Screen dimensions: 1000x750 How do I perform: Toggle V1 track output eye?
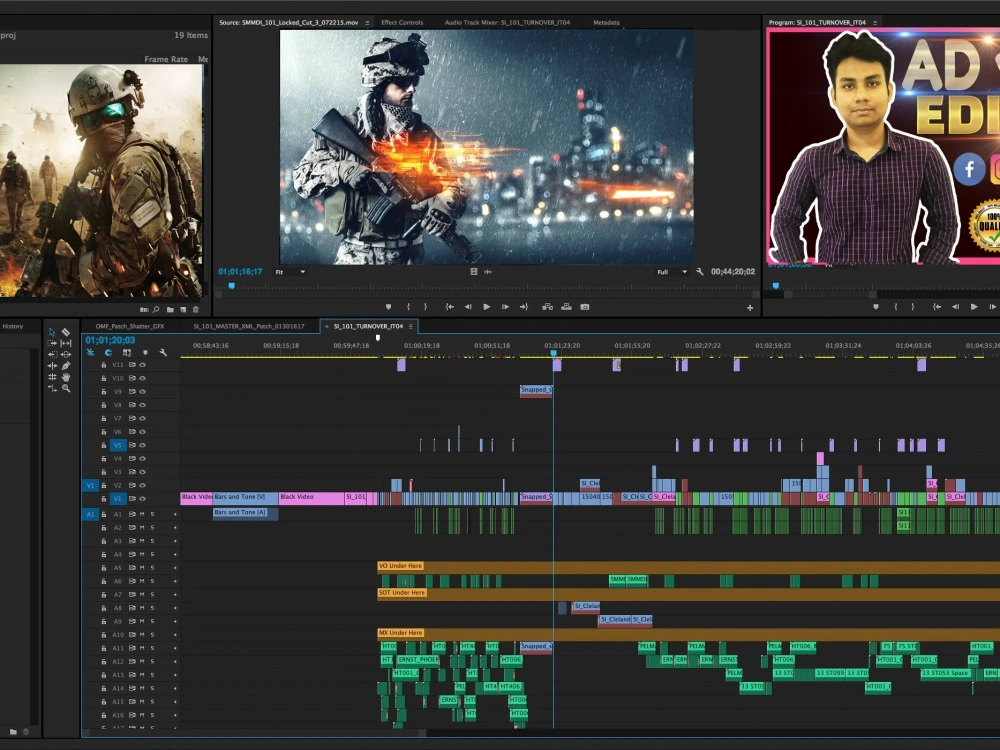[142, 499]
